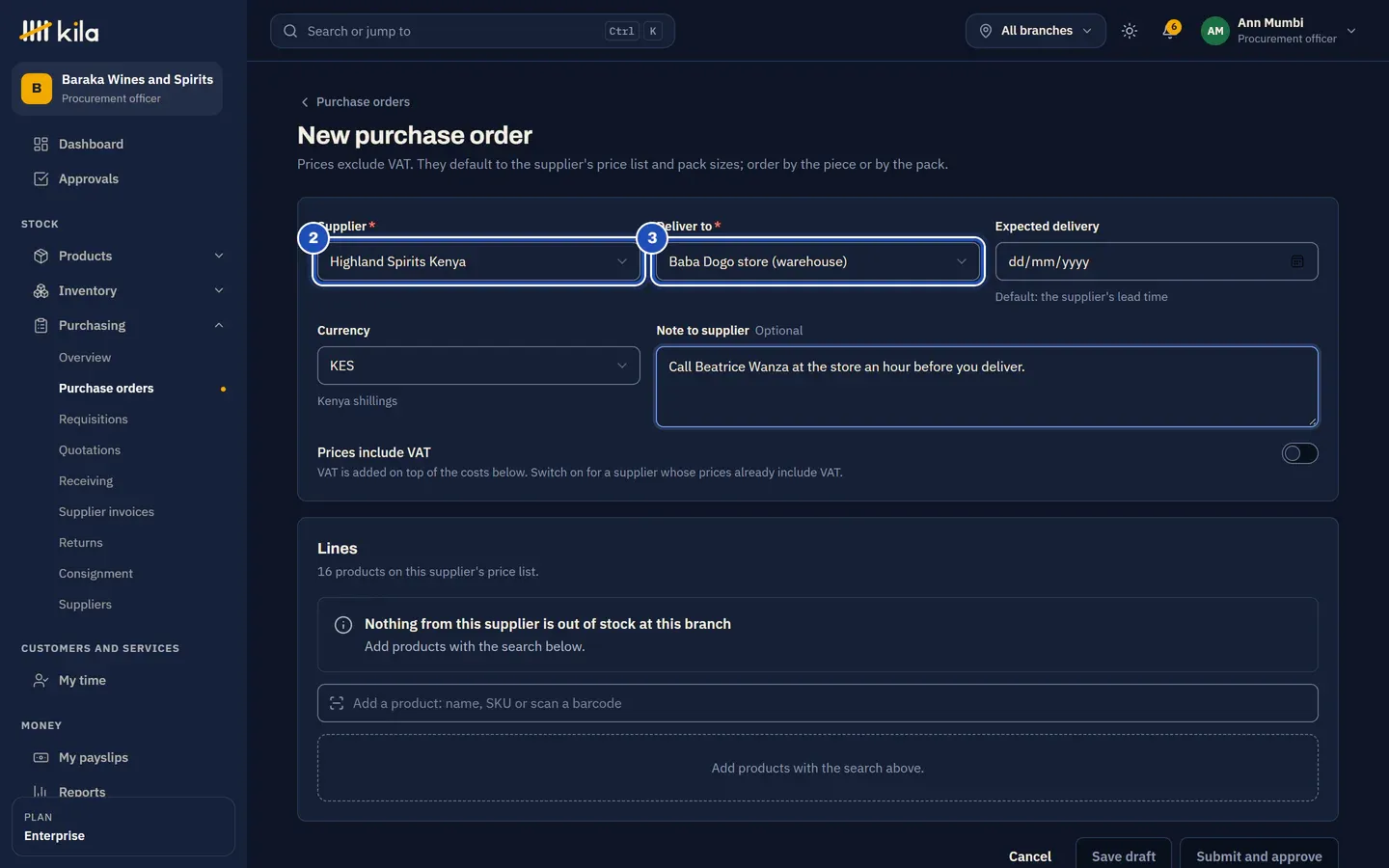
Task: Enable the Prices include VAT switch
Action: point(1299,453)
